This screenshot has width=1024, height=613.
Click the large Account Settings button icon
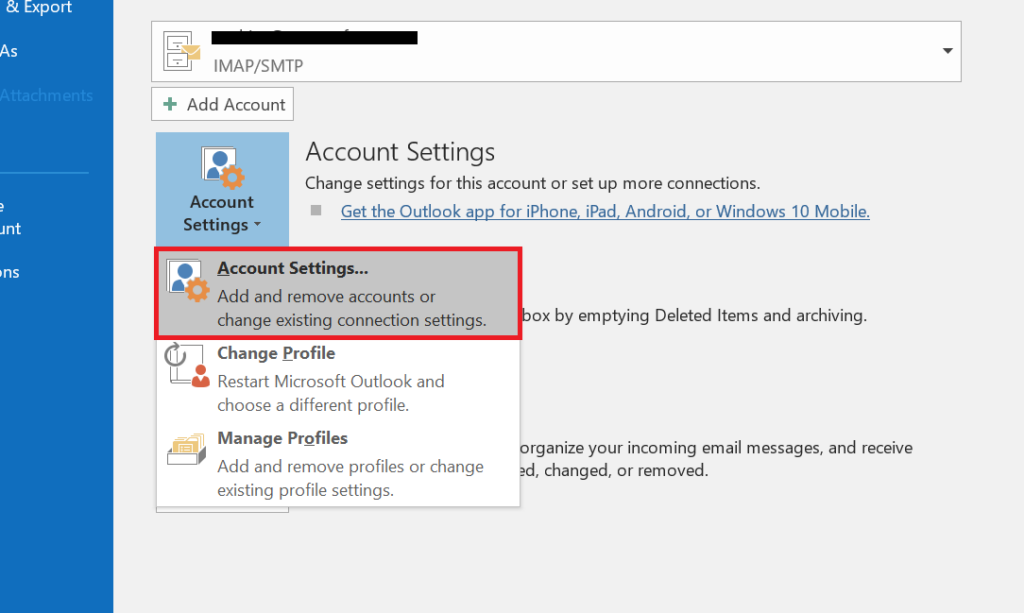[x=221, y=167]
